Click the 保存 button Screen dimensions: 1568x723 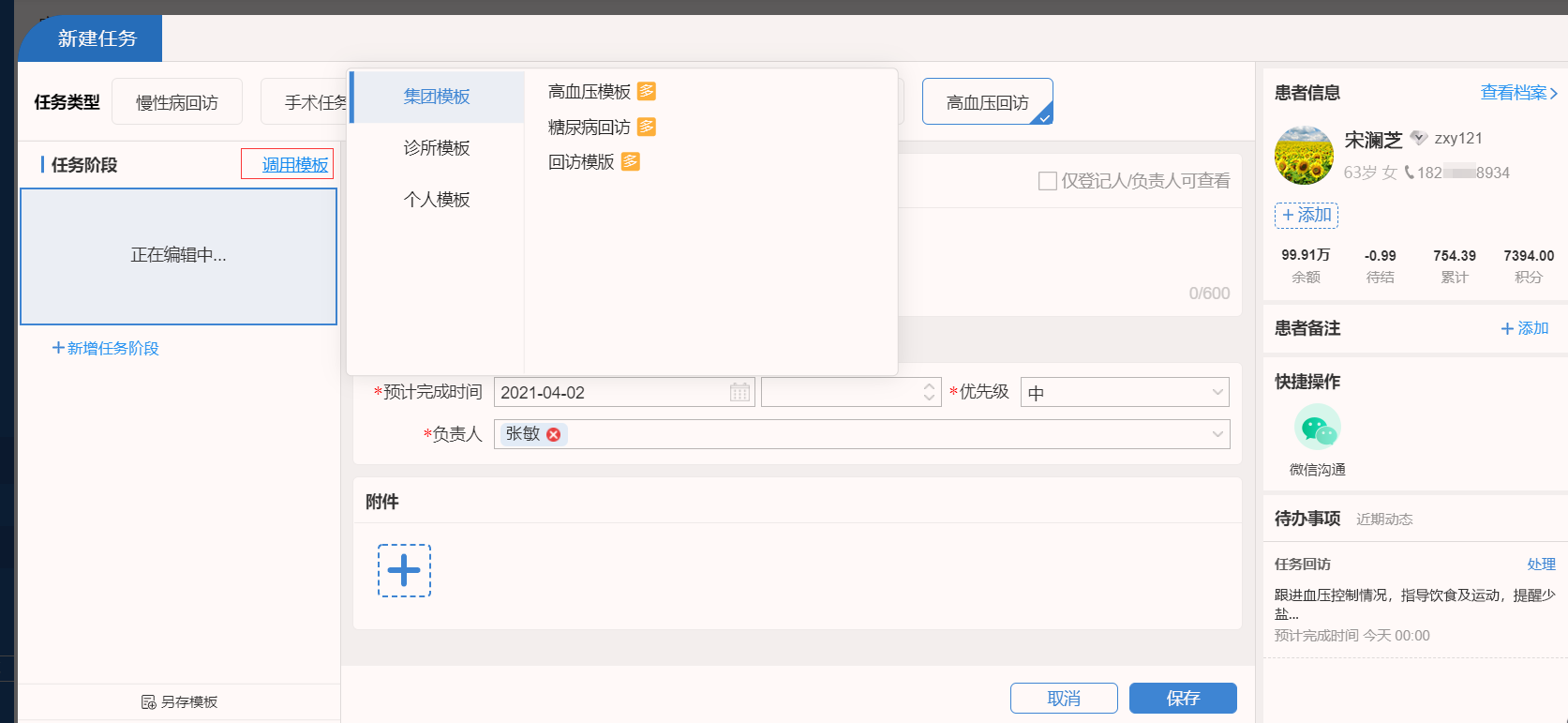[x=1183, y=698]
